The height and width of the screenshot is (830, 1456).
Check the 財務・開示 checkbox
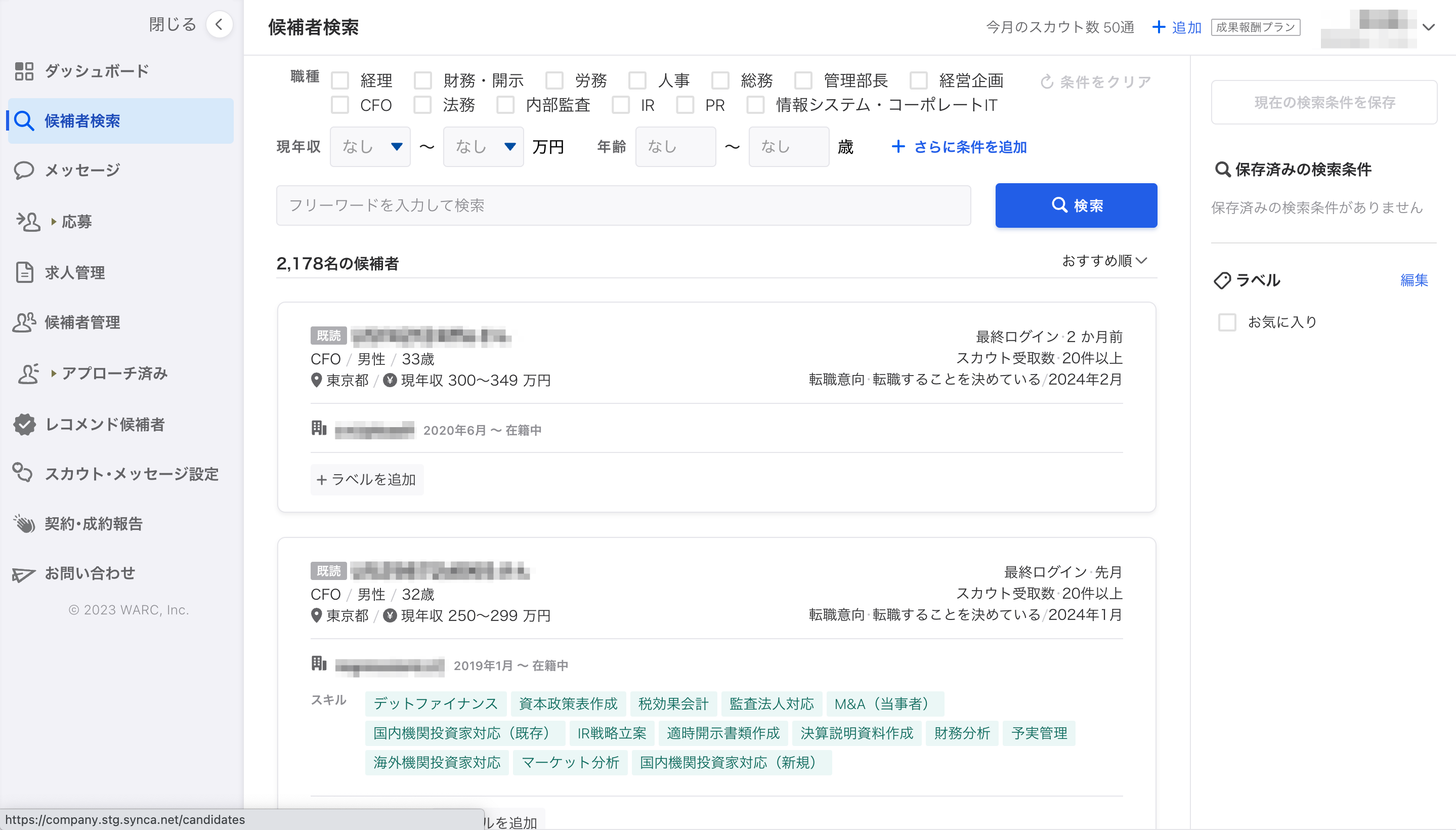(423, 80)
